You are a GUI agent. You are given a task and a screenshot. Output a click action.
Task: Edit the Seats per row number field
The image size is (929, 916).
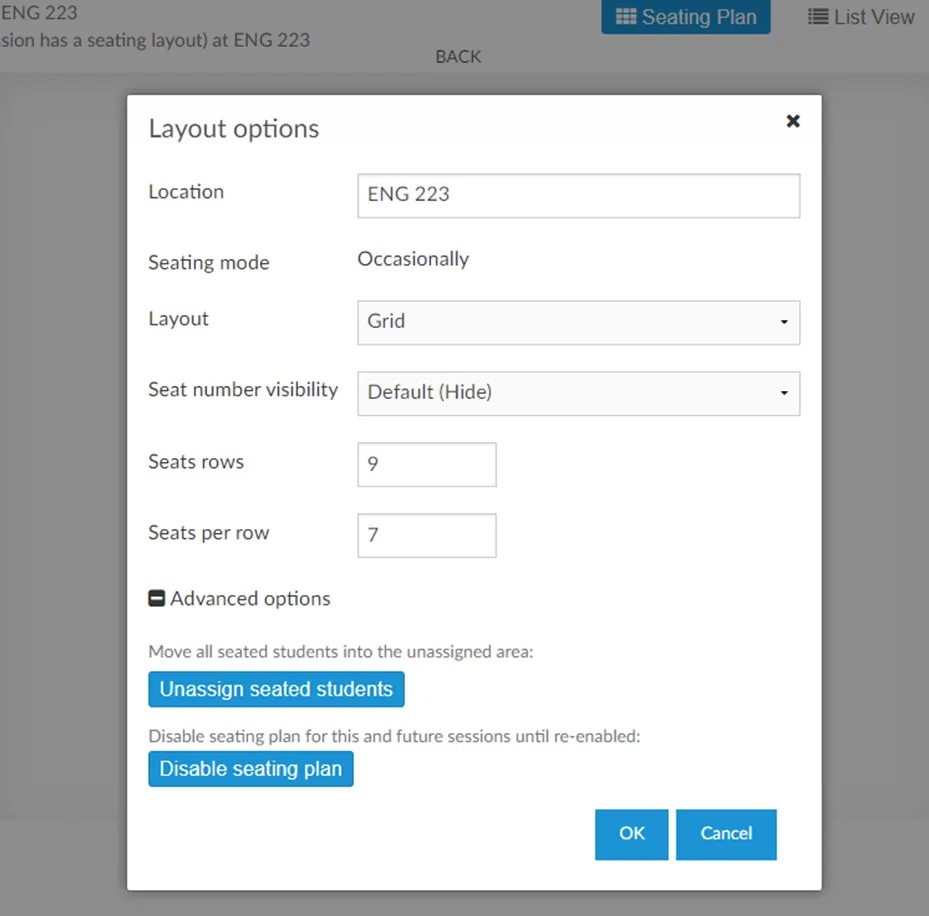(x=427, y=536)
